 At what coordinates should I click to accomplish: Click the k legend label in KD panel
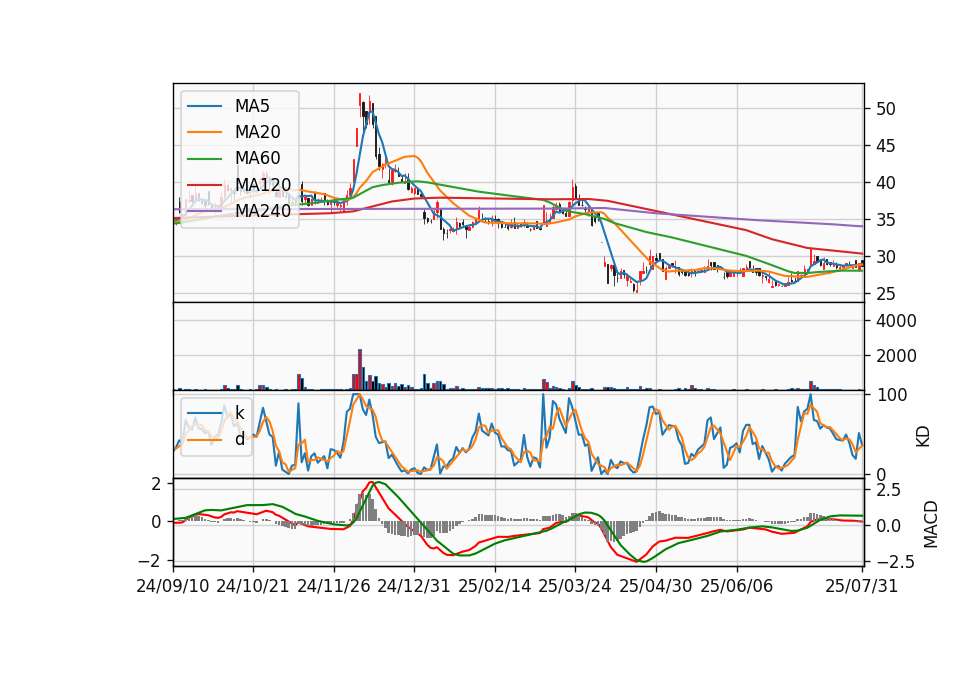coord(240,413)
